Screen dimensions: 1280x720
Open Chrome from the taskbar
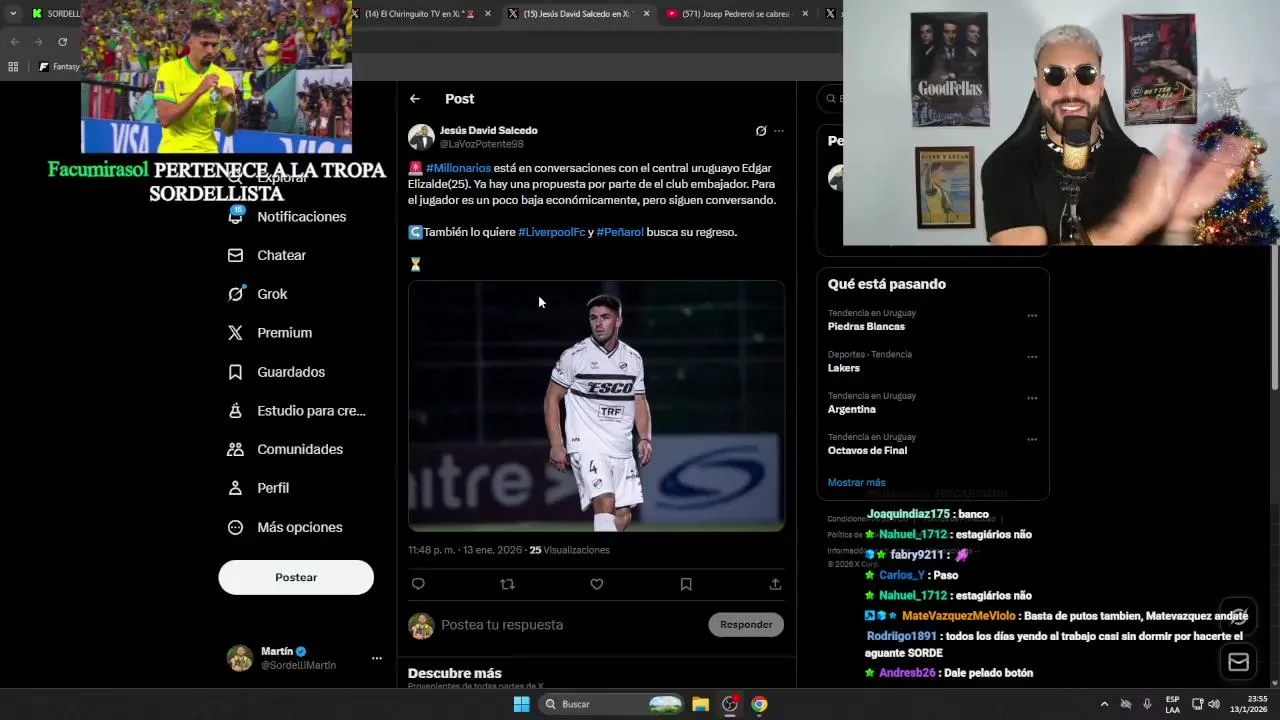pyautogui.click(x=759, y=704)
